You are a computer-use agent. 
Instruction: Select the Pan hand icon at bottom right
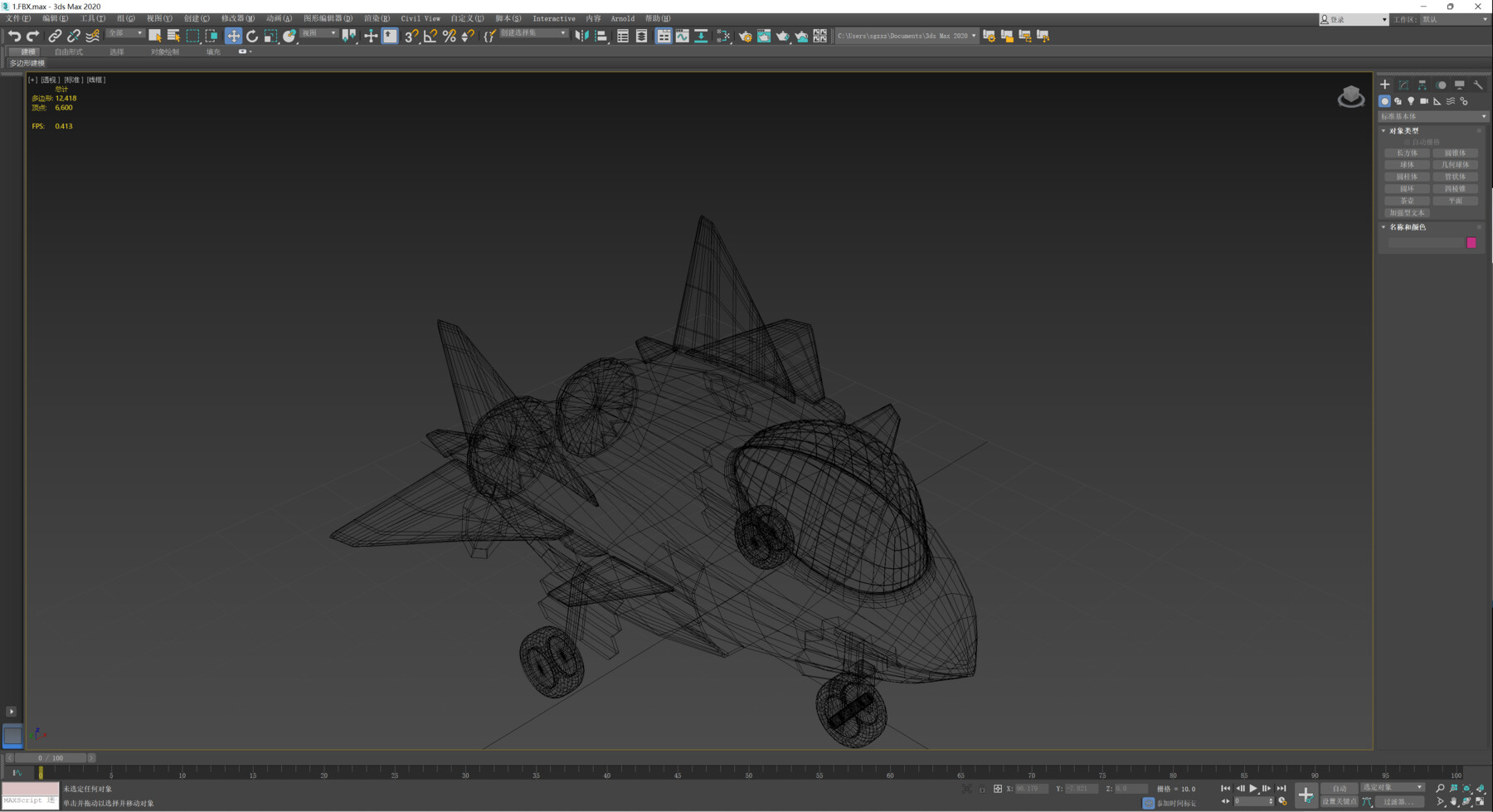(x=1452, y=802)
